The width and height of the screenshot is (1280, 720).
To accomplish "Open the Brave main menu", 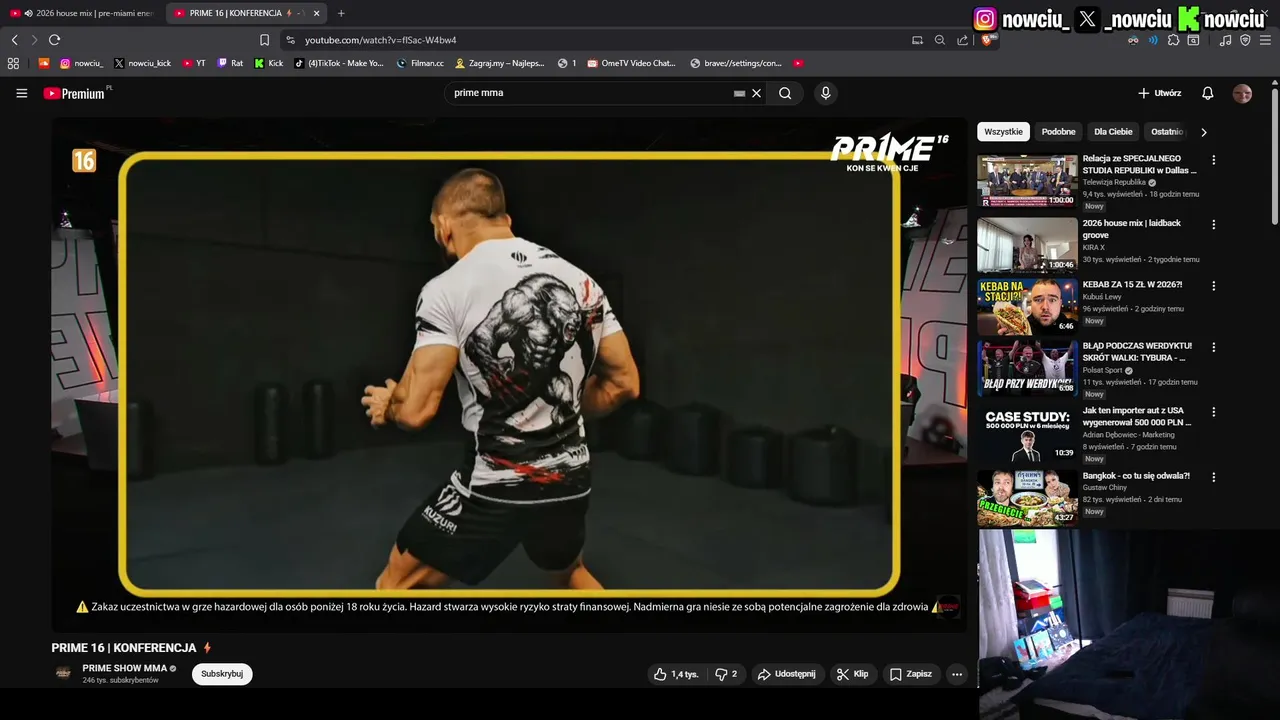I will pos(1266,40).
